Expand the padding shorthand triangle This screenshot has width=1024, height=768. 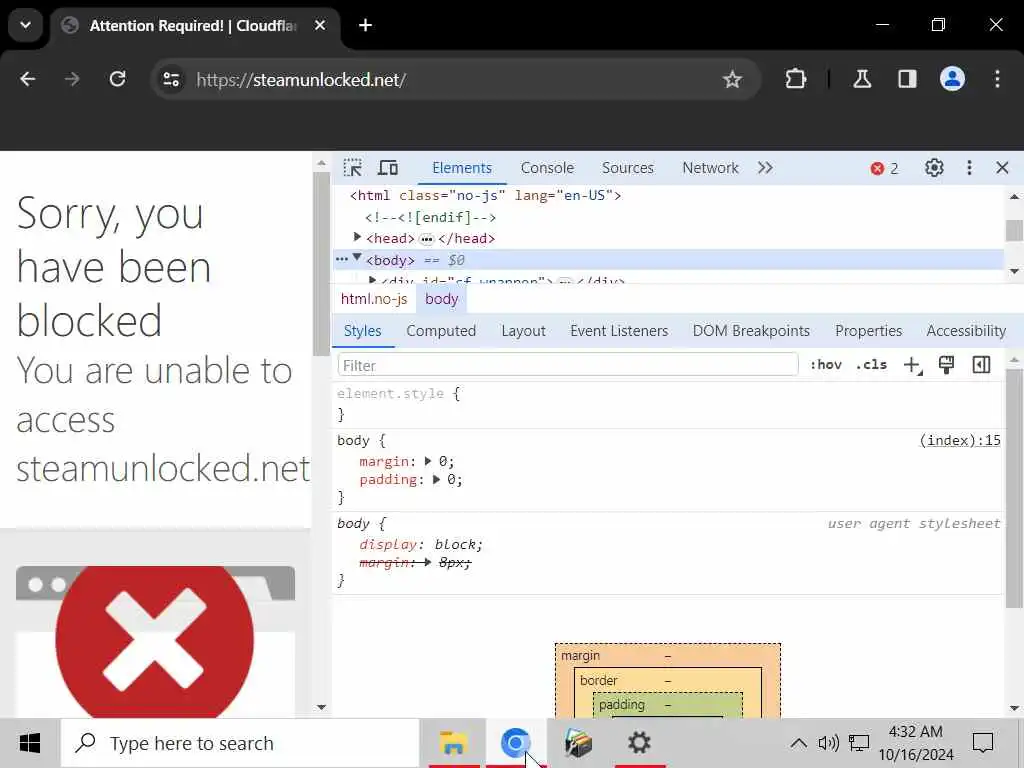click(437, 479)
